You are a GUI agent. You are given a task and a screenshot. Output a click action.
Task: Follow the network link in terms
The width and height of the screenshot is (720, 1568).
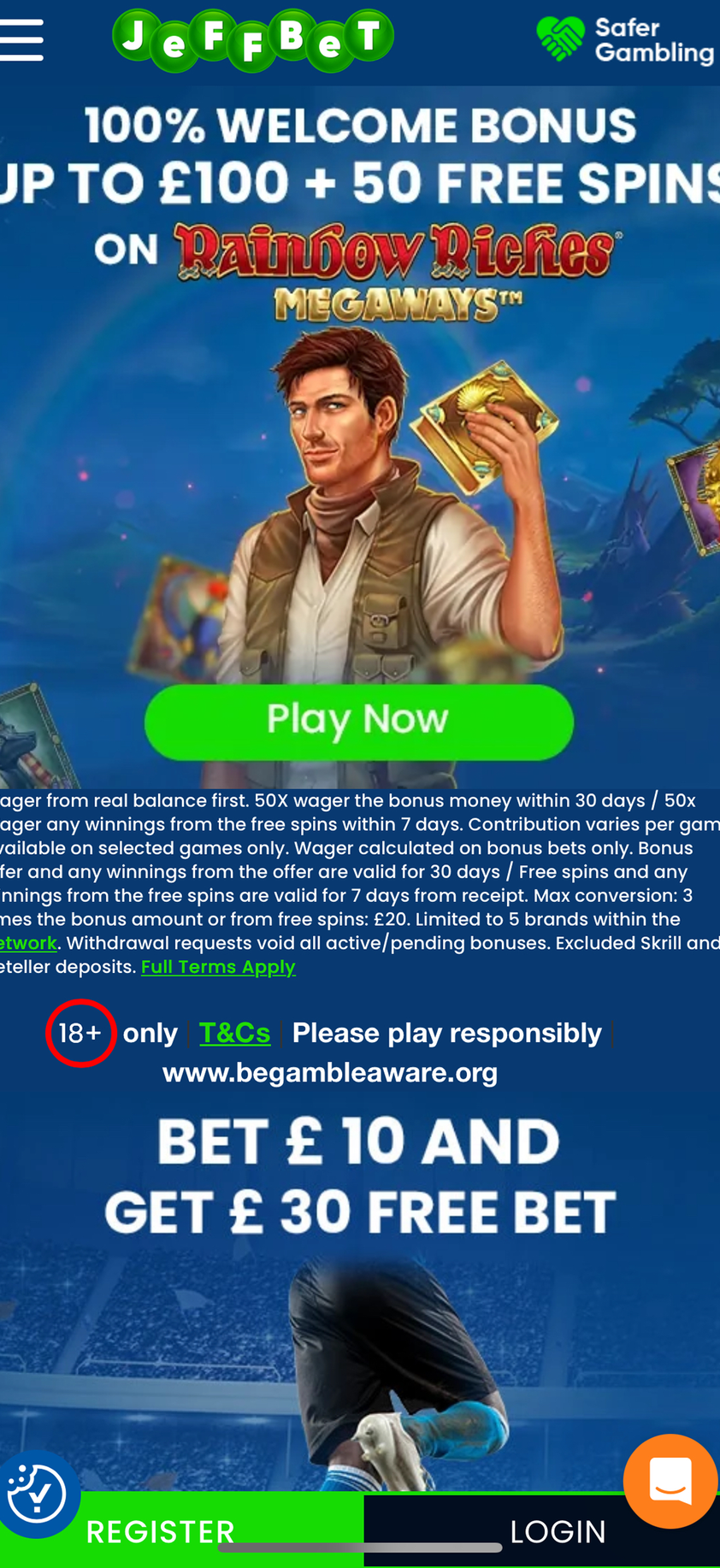[28, 943]
